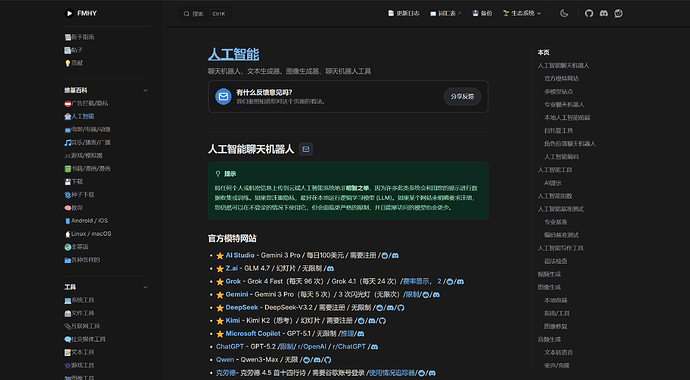The image size is (690, 380).
Task: Open 备份 in the top navigation
Action: (482, 14)
